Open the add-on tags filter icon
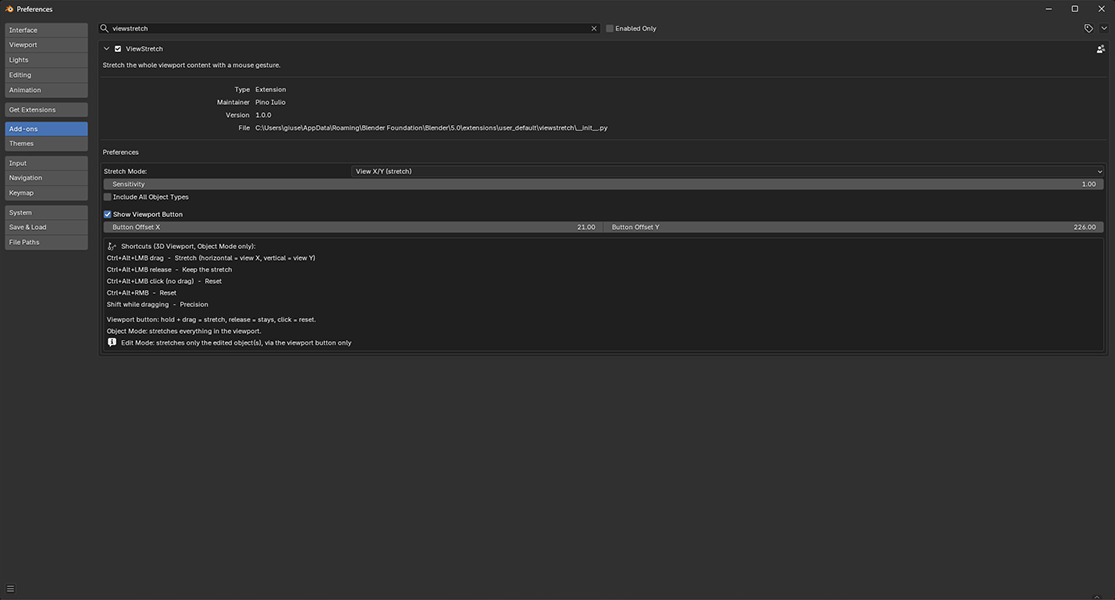This screenshot has height=600, width=1115. click(1089, 28)
